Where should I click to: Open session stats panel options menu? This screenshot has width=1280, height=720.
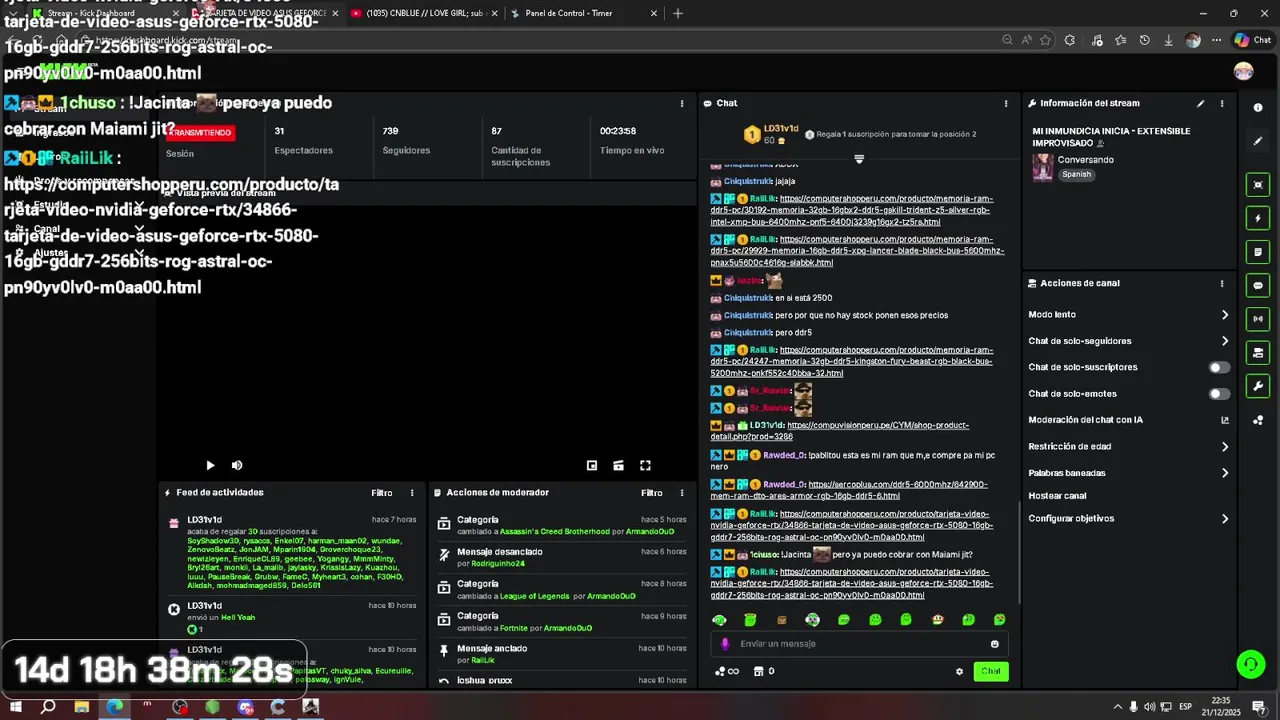click(682, 103)
